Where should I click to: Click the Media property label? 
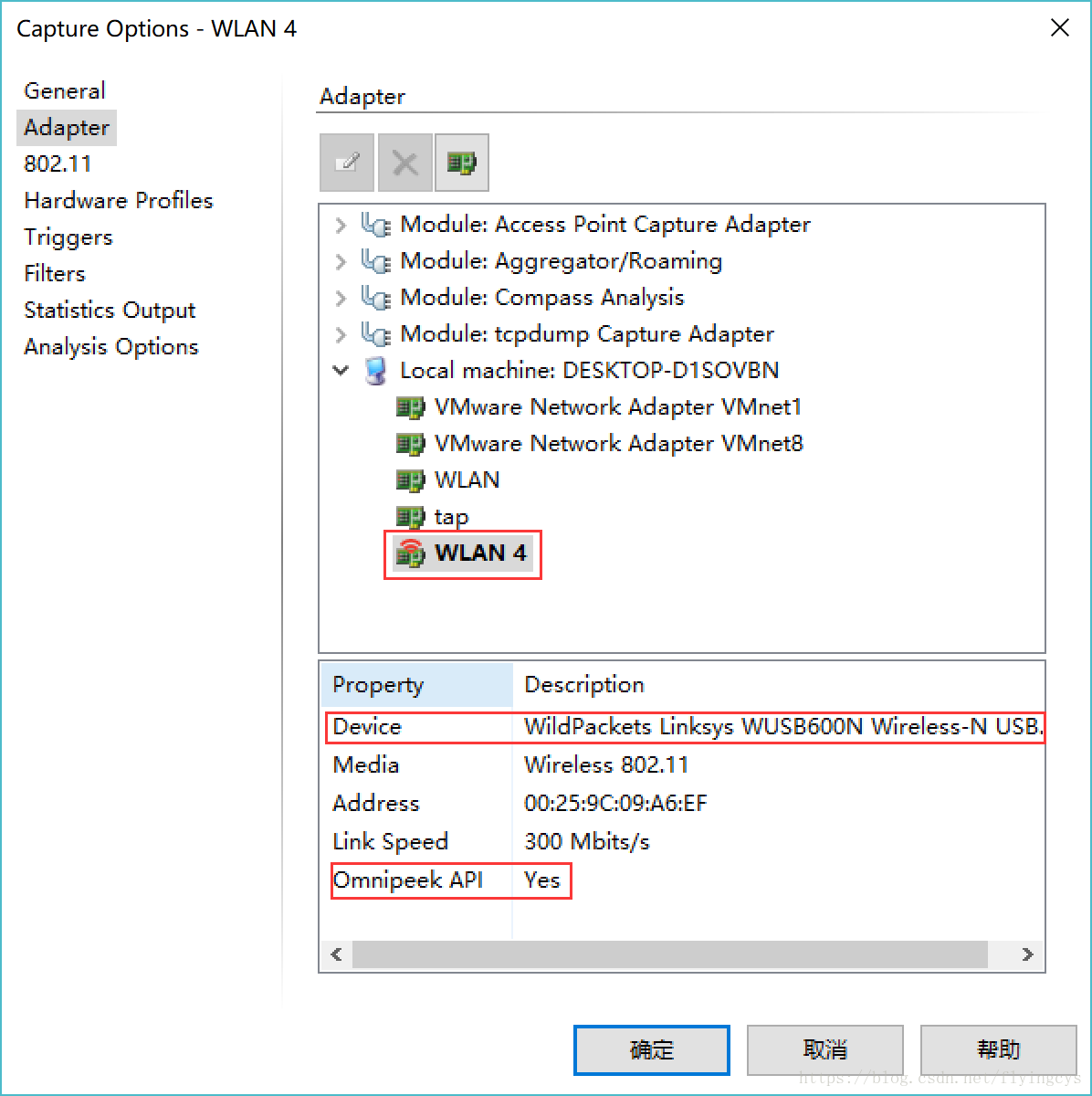366,765
